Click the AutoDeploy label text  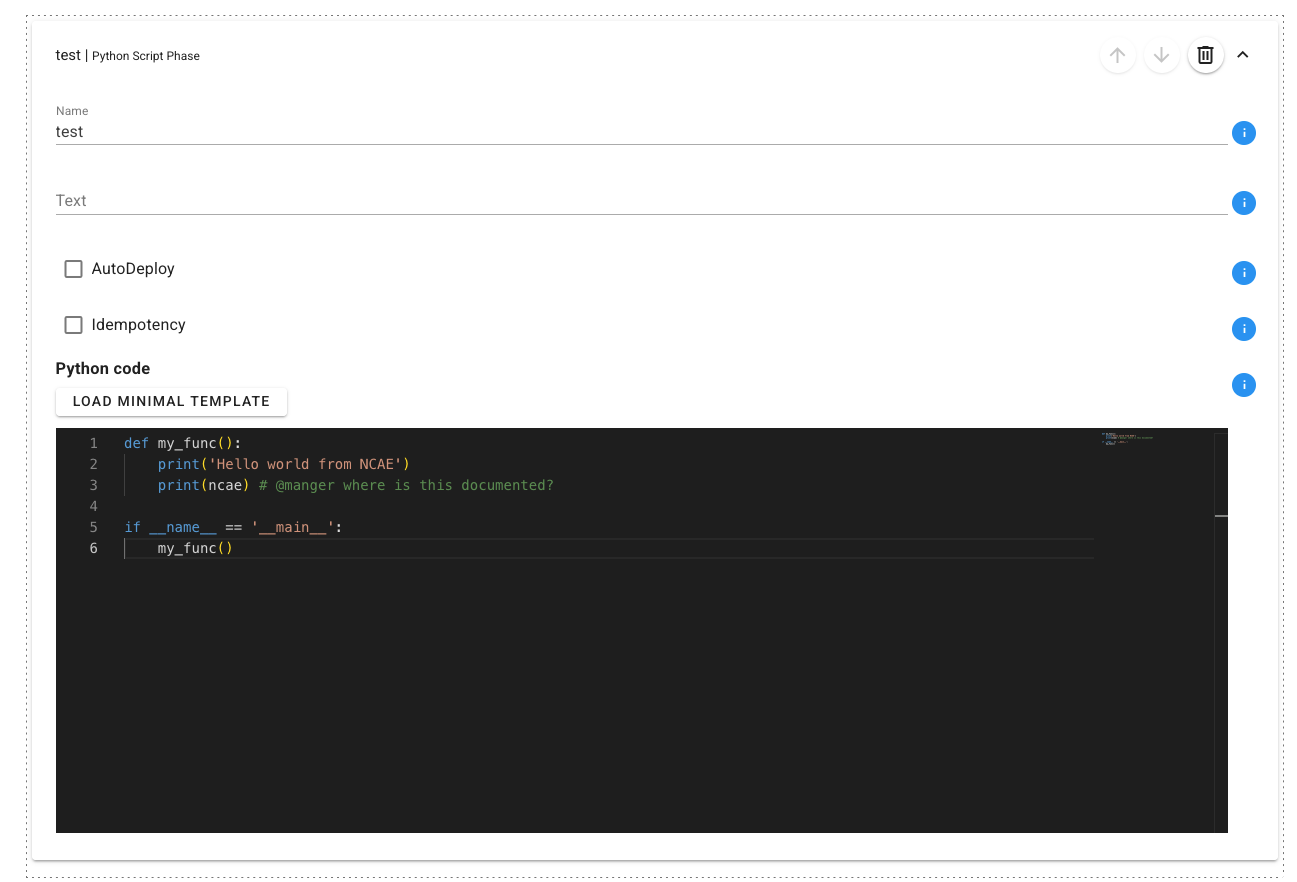pyautogui.click(x=133, y=269)
